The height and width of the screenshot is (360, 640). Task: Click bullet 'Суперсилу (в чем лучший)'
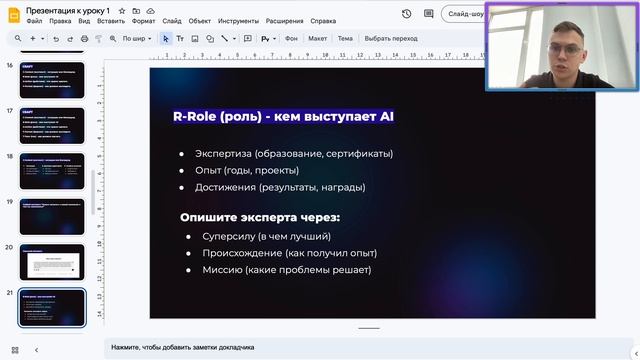click(267, 236)
